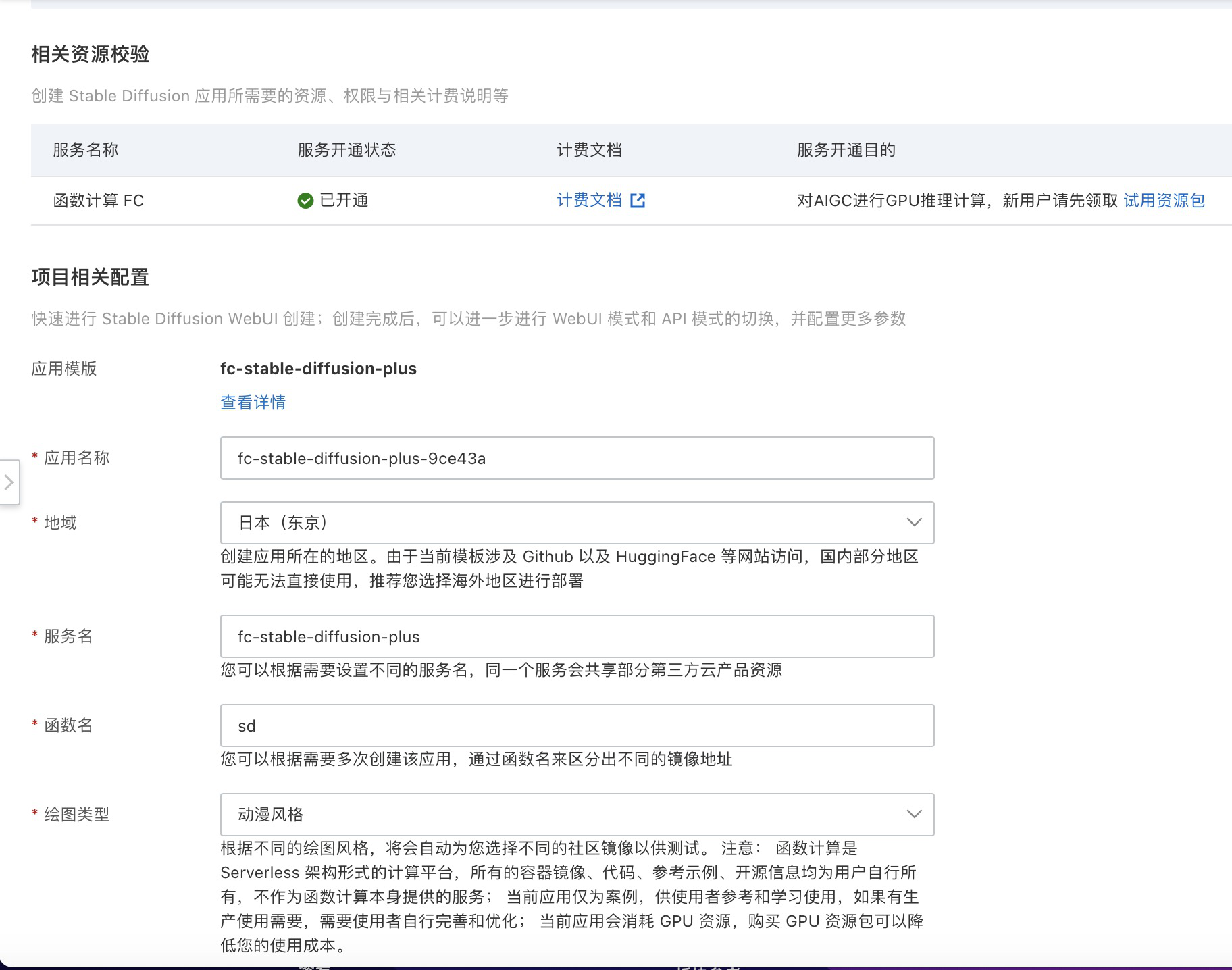Image resolution: width=1232 pixels, height=970 pixels.
Task: Open external link icon beside 计费文档
Action: pos(638,201)
